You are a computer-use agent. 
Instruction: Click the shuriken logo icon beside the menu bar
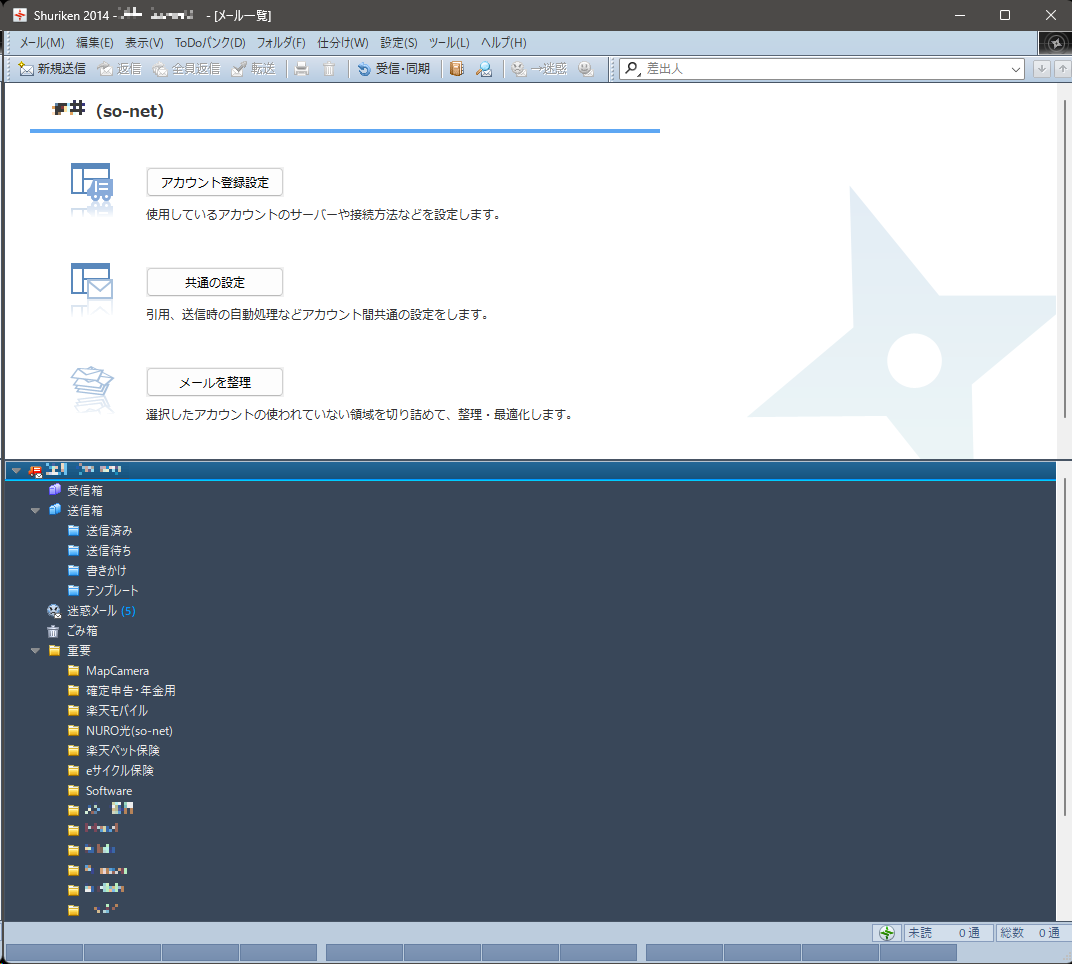1056,43
